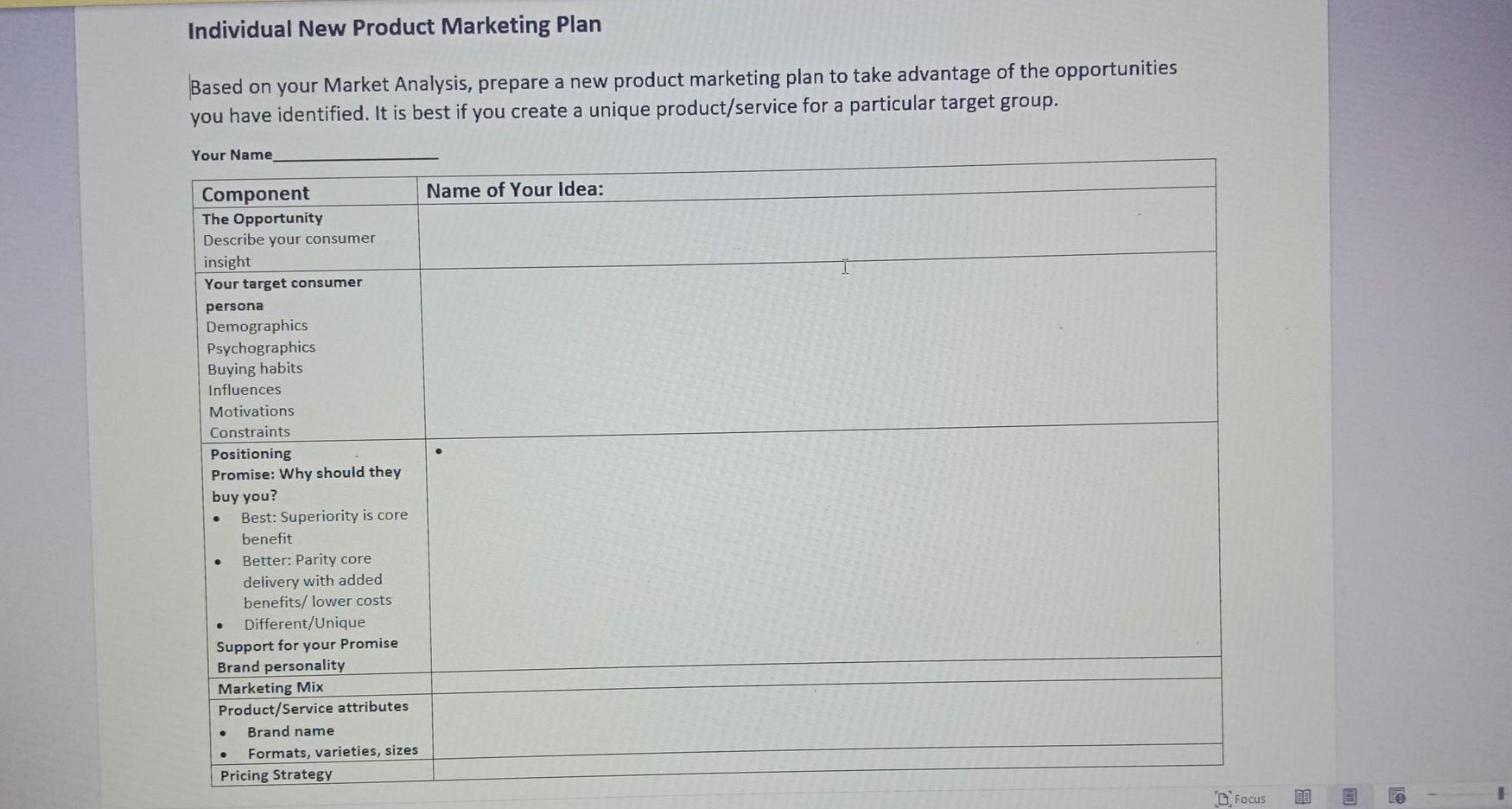Screen dimensions: 1512x809
Task: Select the Print Layout view icon
Action: [x=1350, y=797]
